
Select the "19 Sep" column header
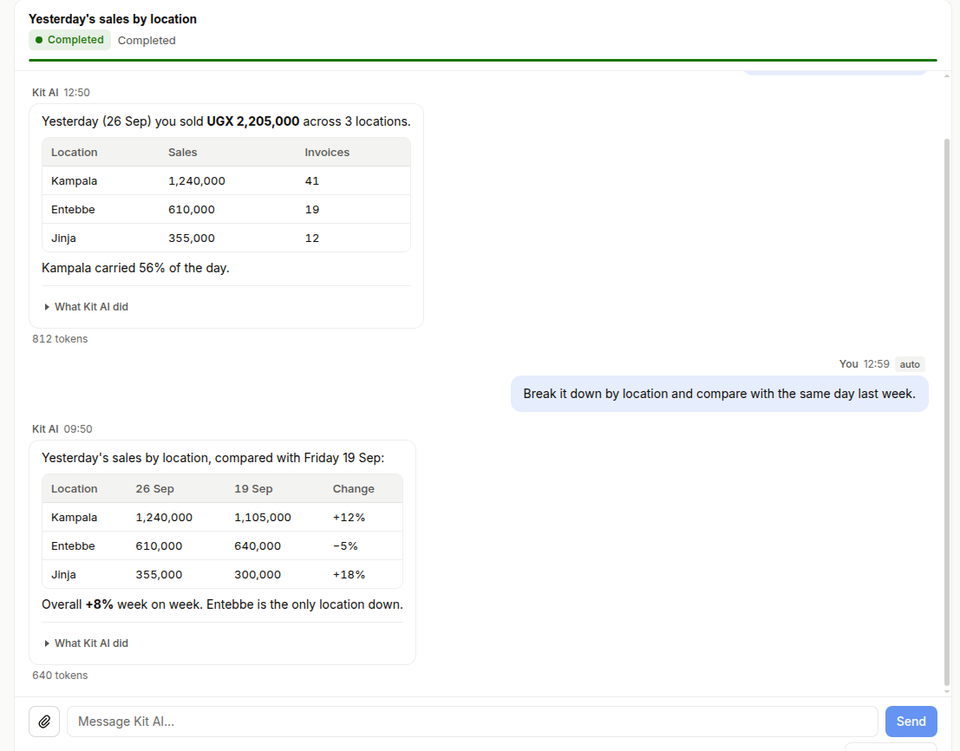pos(253,489)
